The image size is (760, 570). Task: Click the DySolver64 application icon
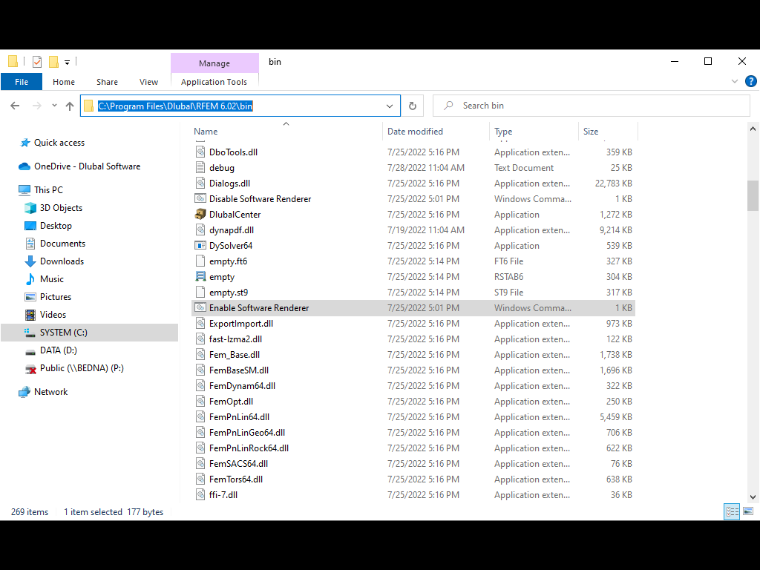point(200,245)
